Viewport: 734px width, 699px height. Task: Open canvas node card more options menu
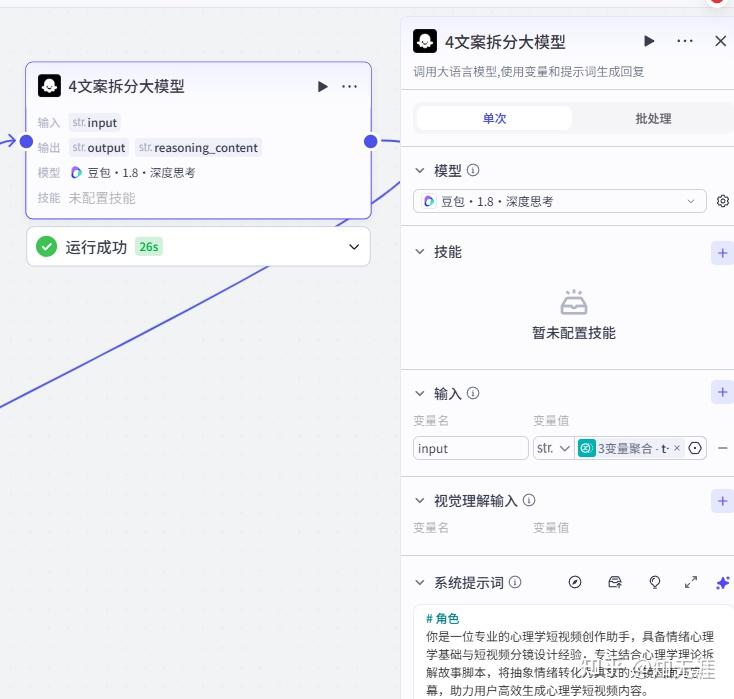pos(349,87)
